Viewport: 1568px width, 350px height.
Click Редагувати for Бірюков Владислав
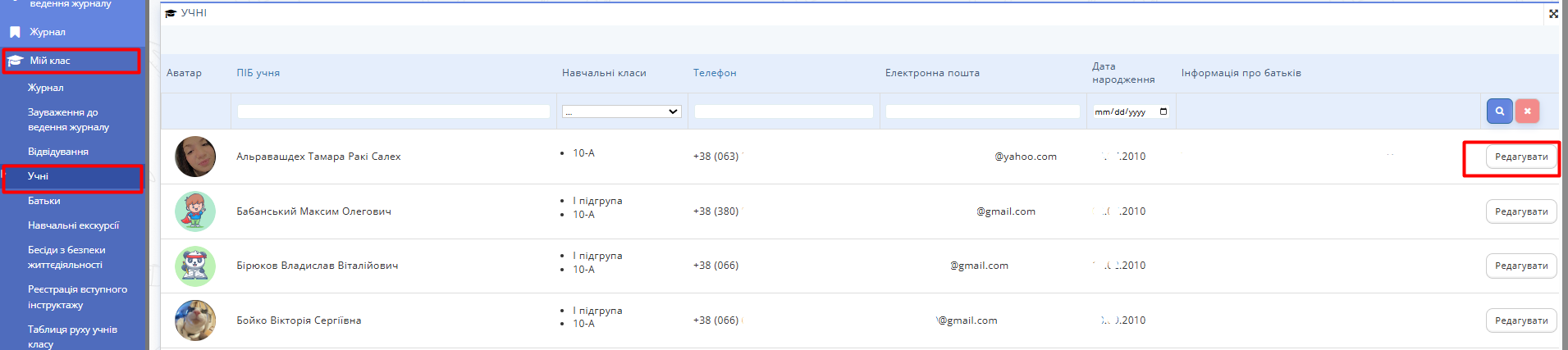(1520, 266)
